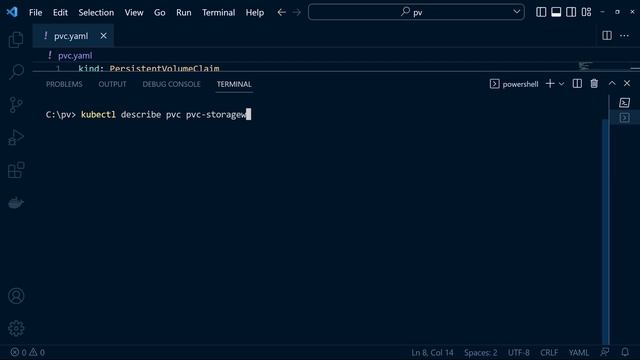
Task: Switch to the PROBLEMS panel tab
Action: pyautogui.click(x=64, y=84)
